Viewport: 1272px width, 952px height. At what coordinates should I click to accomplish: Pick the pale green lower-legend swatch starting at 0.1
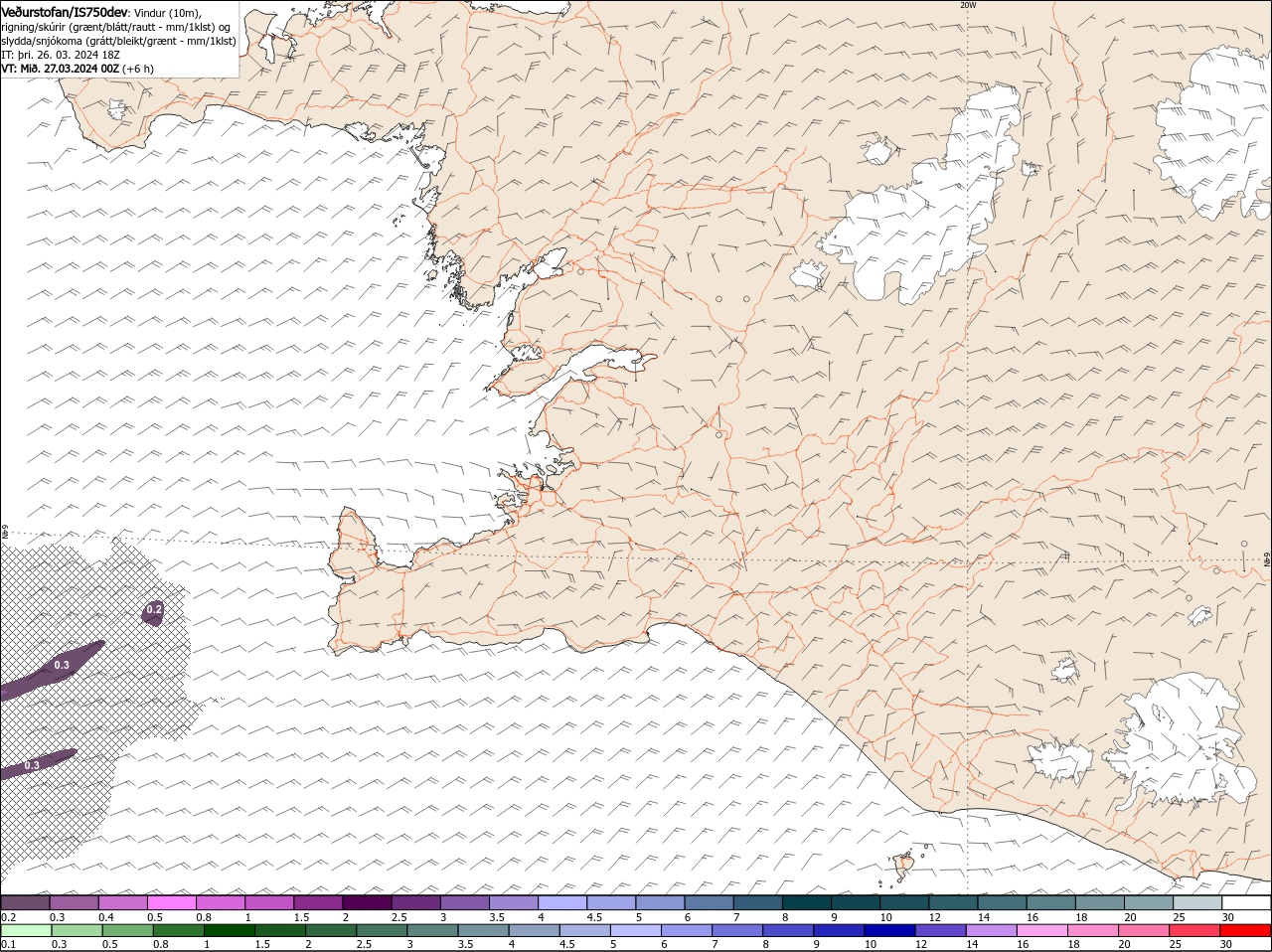(26, 931)
